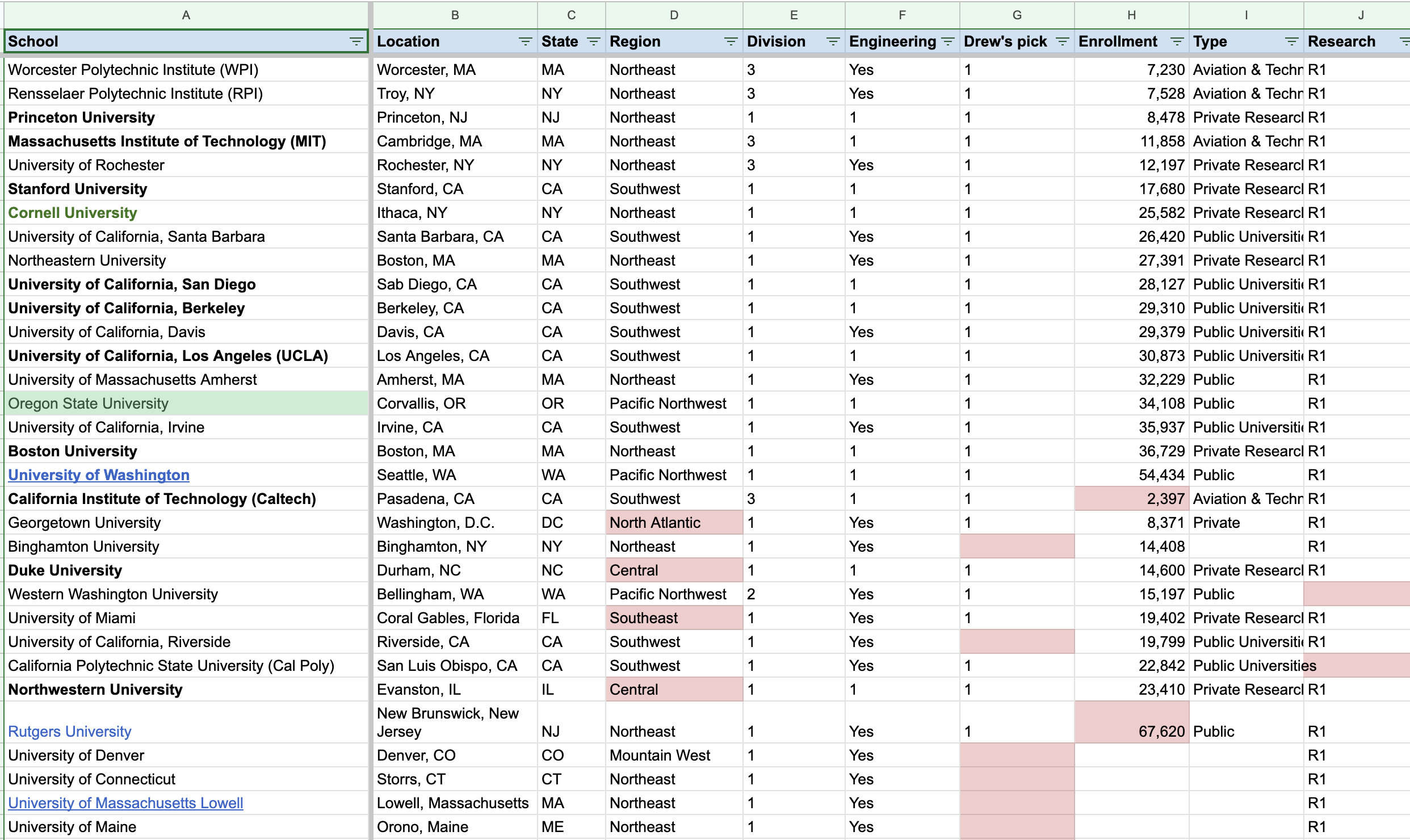This screenshot has width=1410, height=840.
Task: Open the Drew's pick filter menu
Action: pyautogui.click(x=1062, y=41)
